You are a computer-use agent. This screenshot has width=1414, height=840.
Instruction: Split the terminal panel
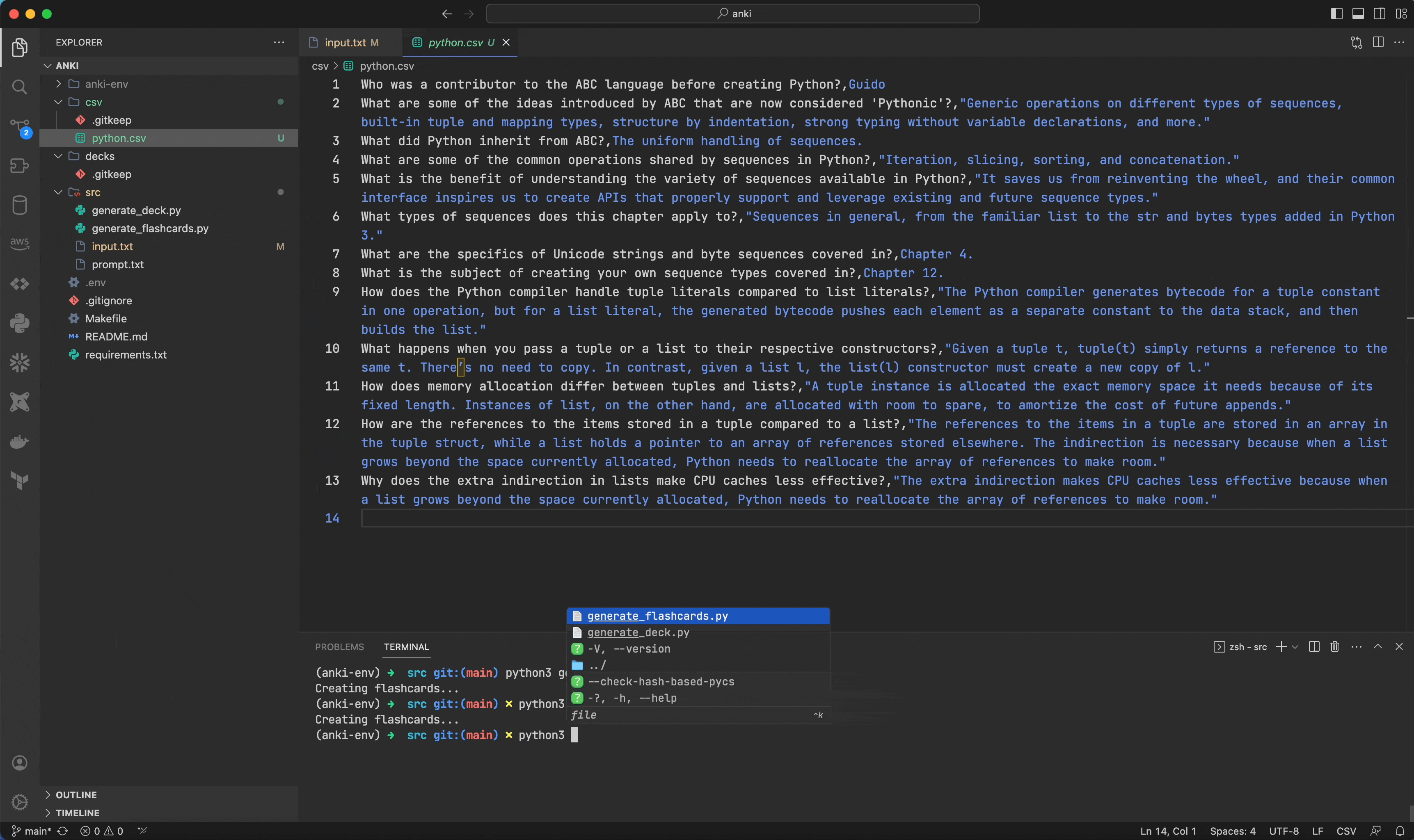click(1314, 646)
